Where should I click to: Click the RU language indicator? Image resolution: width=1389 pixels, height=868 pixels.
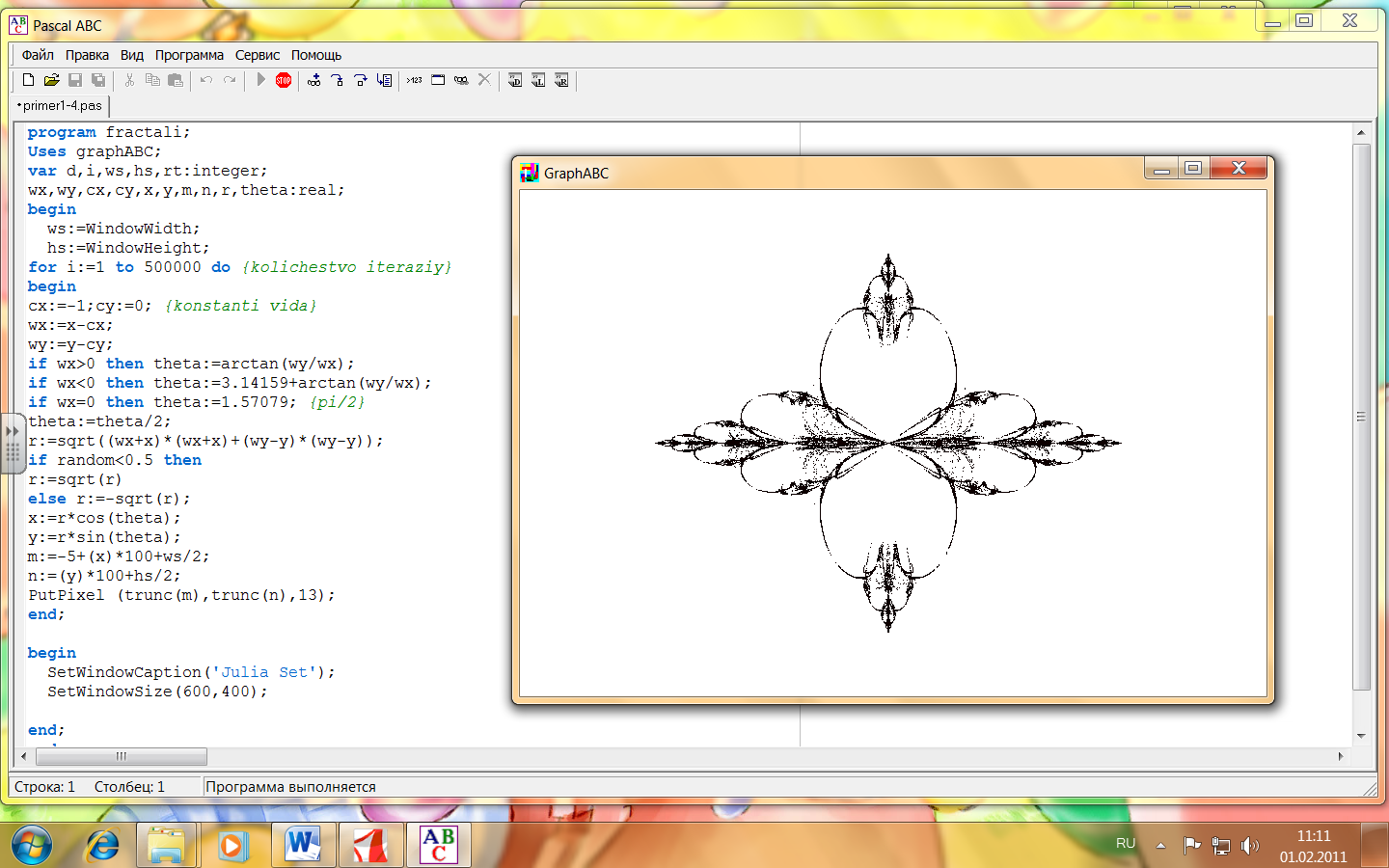1125,844
